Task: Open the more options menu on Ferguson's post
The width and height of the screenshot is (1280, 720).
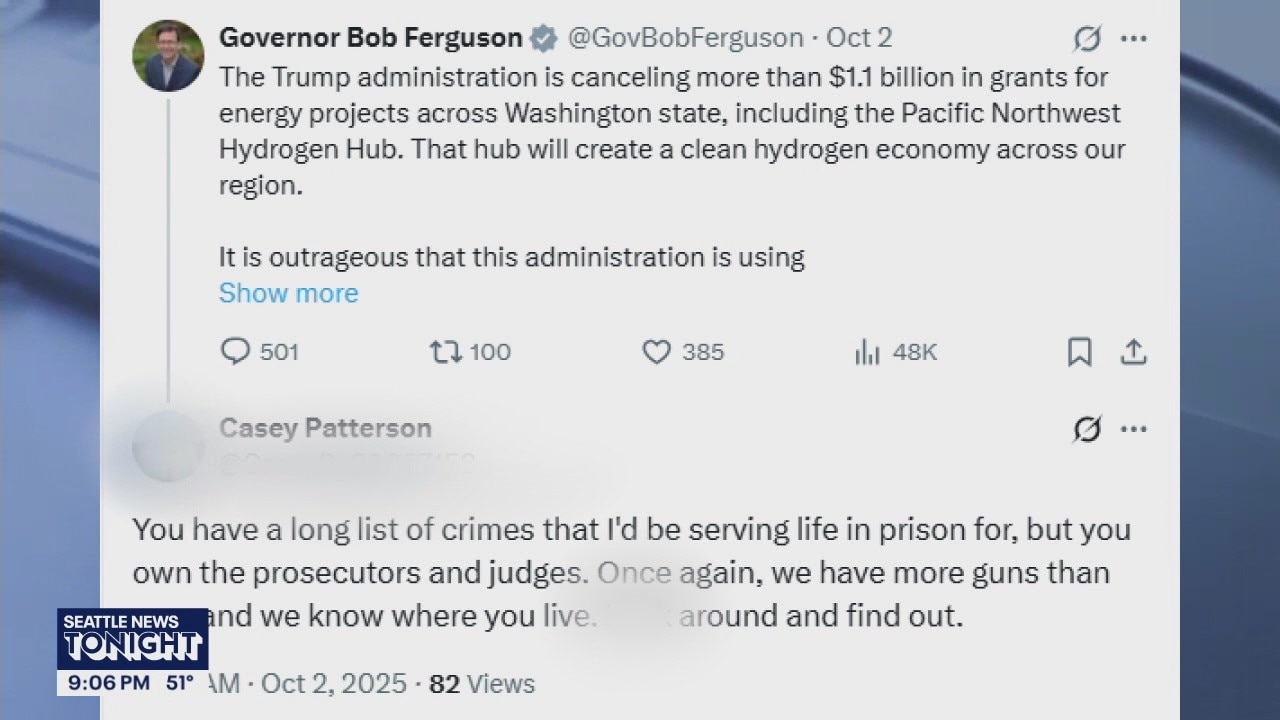Action: pyautogui.click(x=1133, y=39)
